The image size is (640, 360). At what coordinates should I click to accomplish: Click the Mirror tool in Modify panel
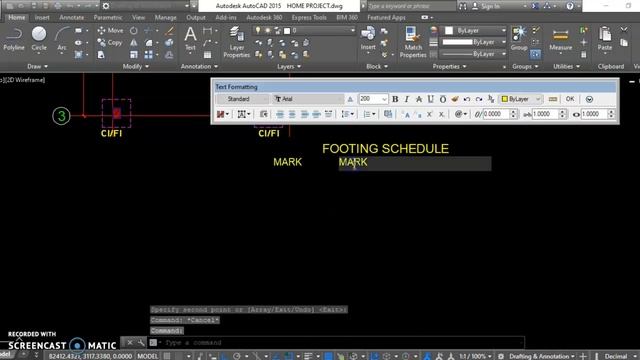pos(133,42)
